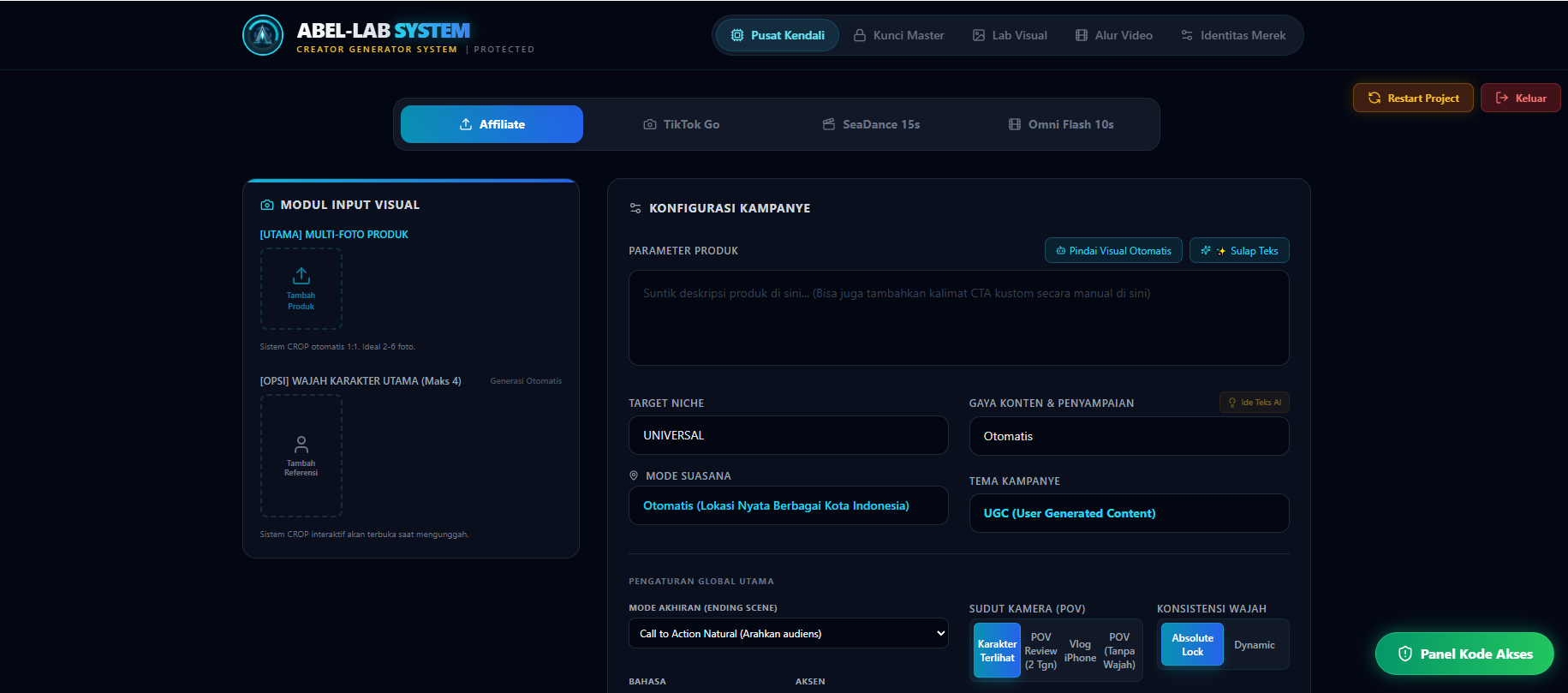The width and height of the screenshot is (1568, 693).
Task: Select the POV (Tanpa Wajah) option
Action: [x=1119, y=650]
